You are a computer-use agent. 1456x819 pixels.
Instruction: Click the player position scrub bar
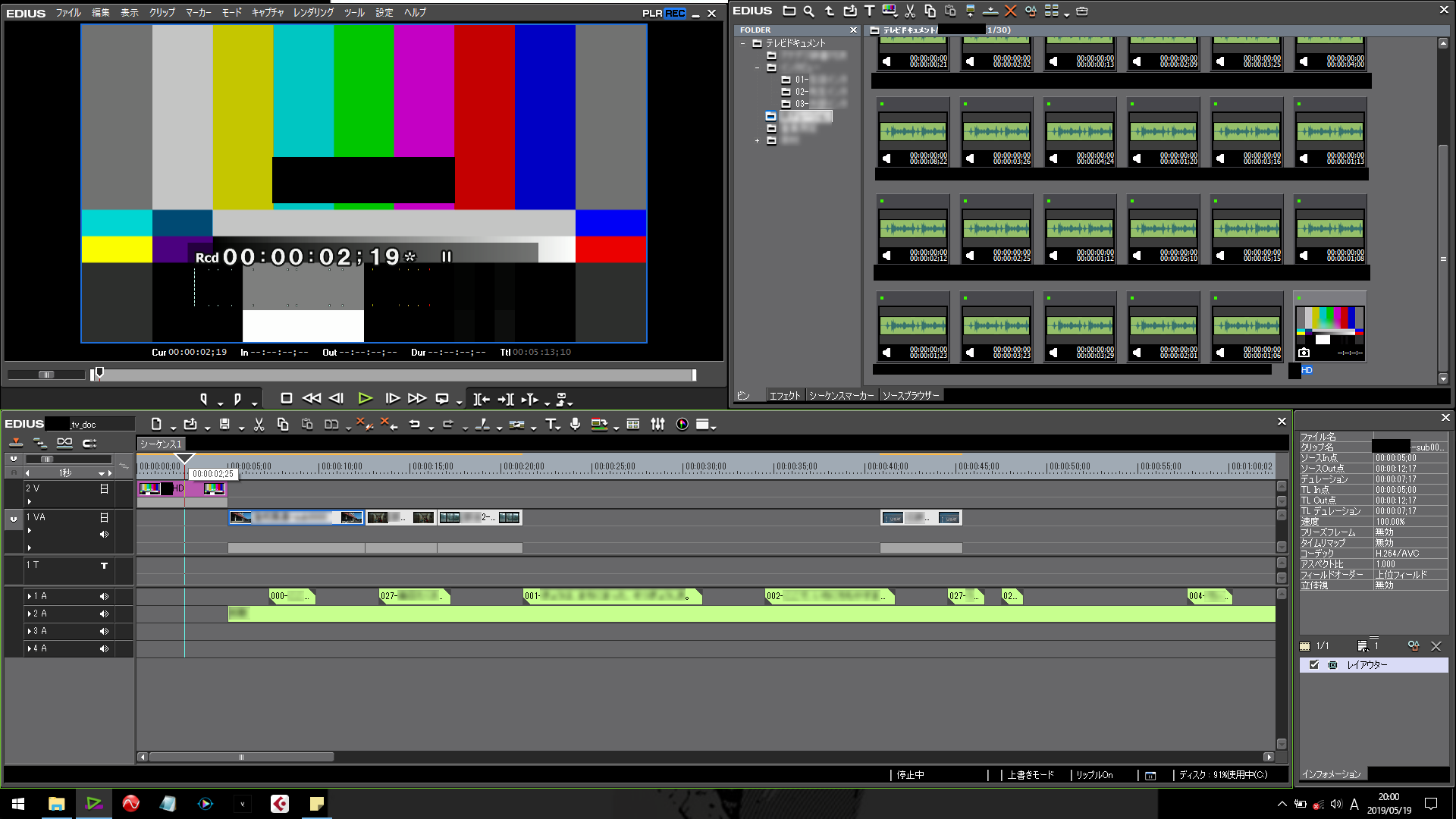click(x=393, y=375)
